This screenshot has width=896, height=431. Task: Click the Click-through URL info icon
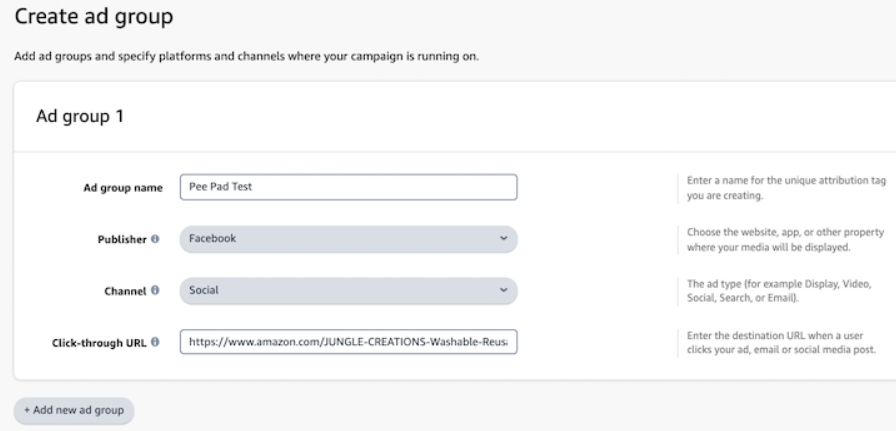click(156, 343)
